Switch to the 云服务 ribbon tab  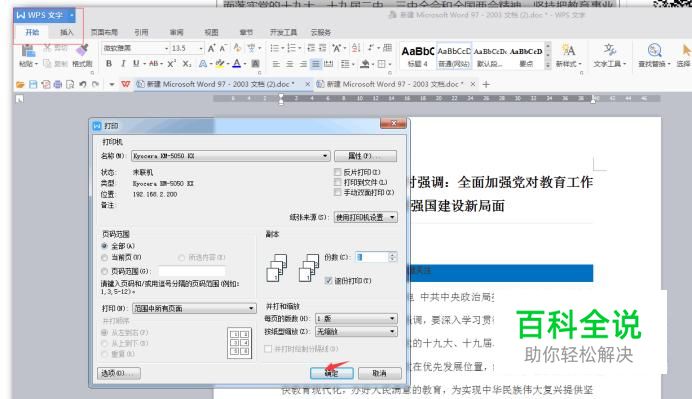(x=321, y=32)
